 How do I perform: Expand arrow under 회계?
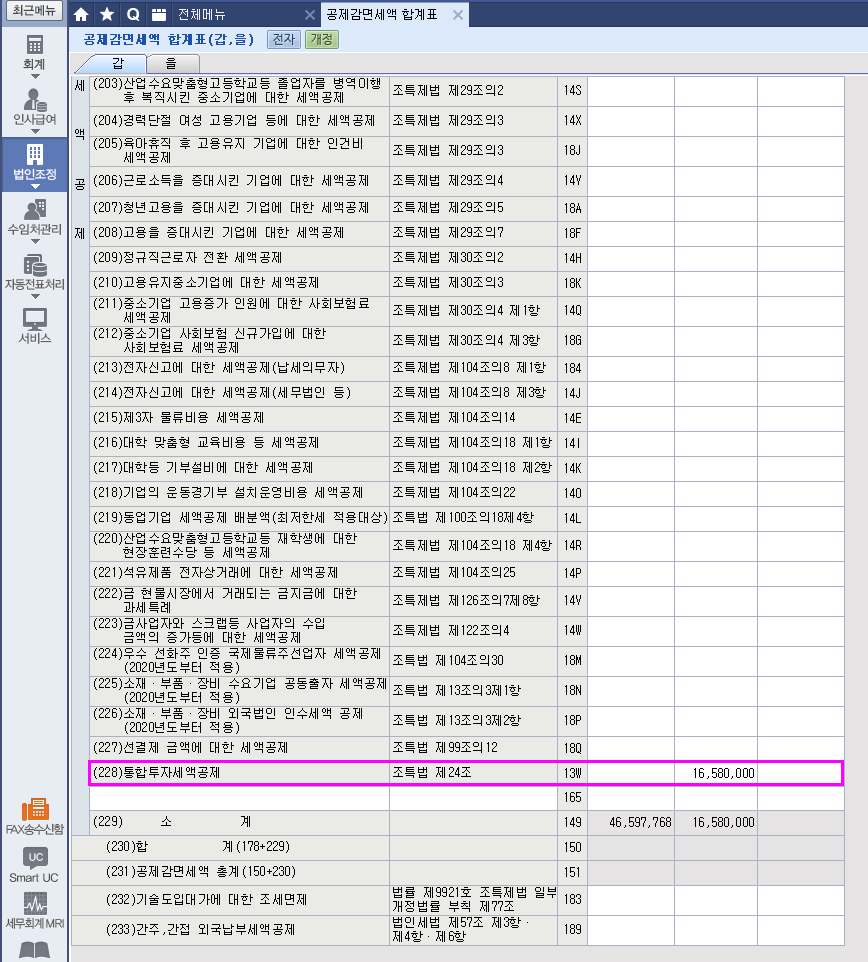34,77
